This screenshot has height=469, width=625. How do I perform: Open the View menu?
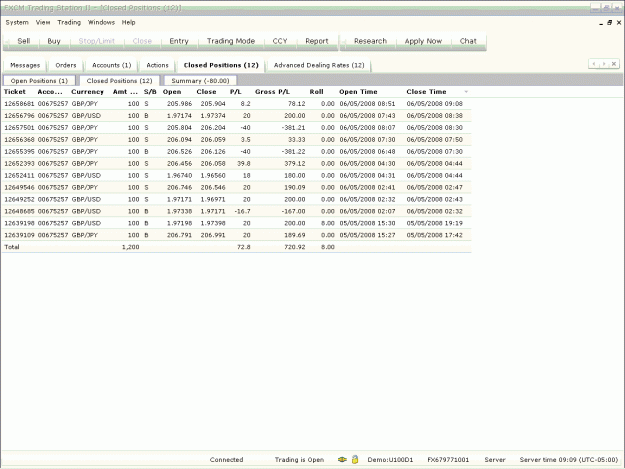coord(43,22)
